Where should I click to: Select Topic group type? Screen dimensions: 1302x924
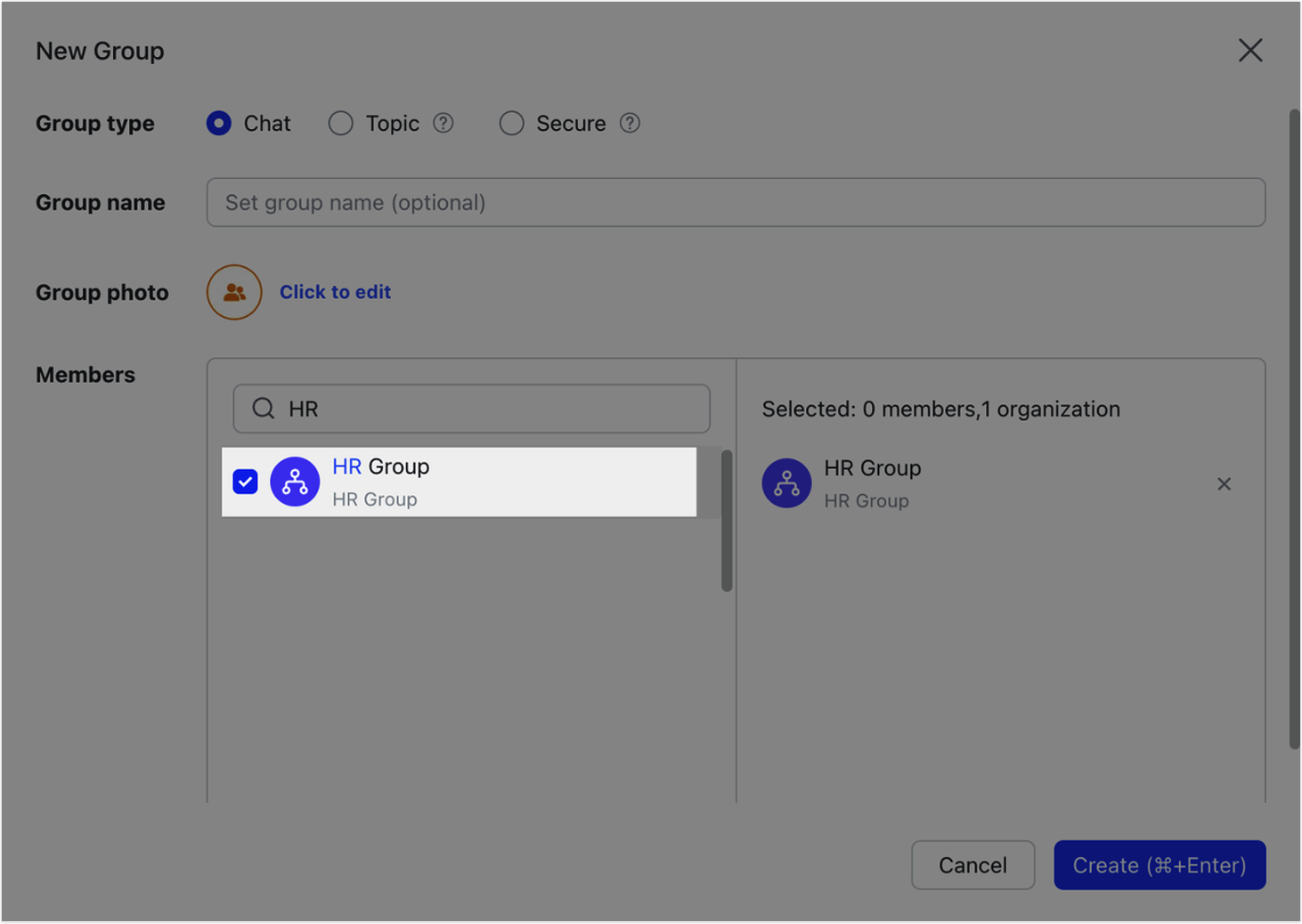[x=341, y=123]
